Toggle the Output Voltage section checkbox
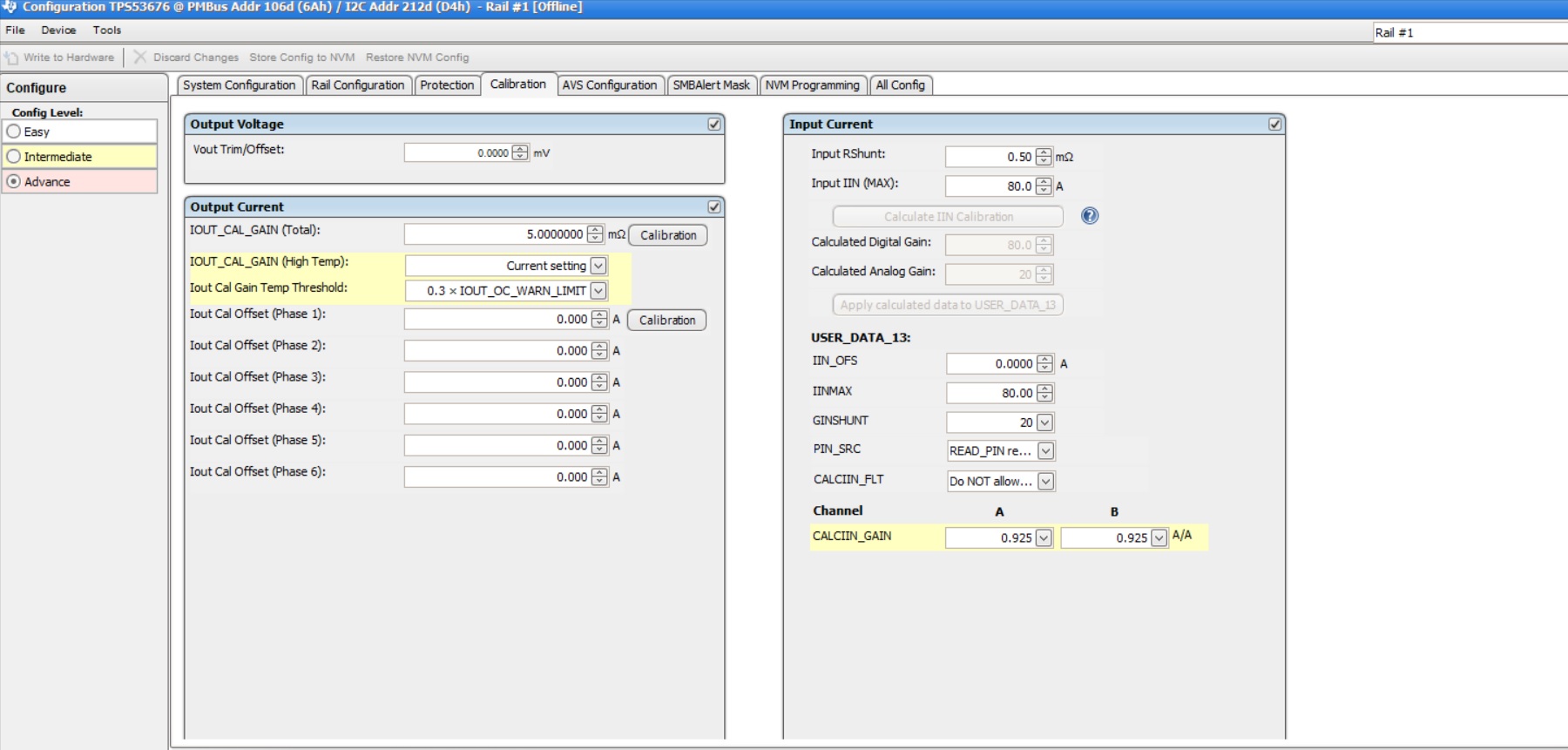Image resolution: width=1568 pixels, height=750 pixels. coord(714,125)
